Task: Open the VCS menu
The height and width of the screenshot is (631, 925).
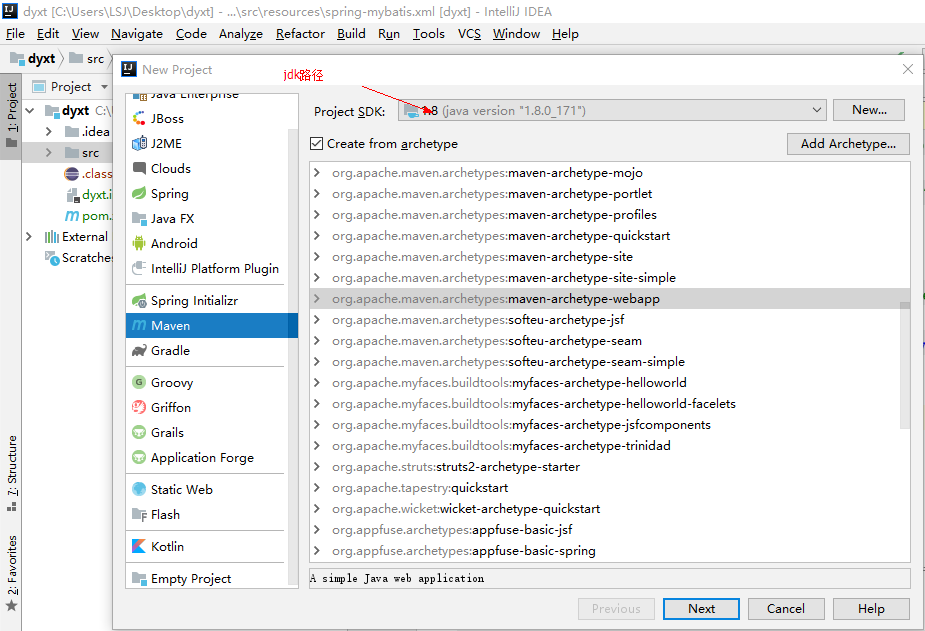Action: pos(470,34)
